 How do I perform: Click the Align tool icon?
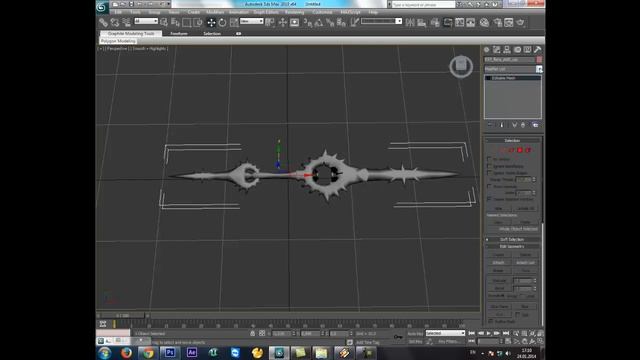tap(422, 22)
